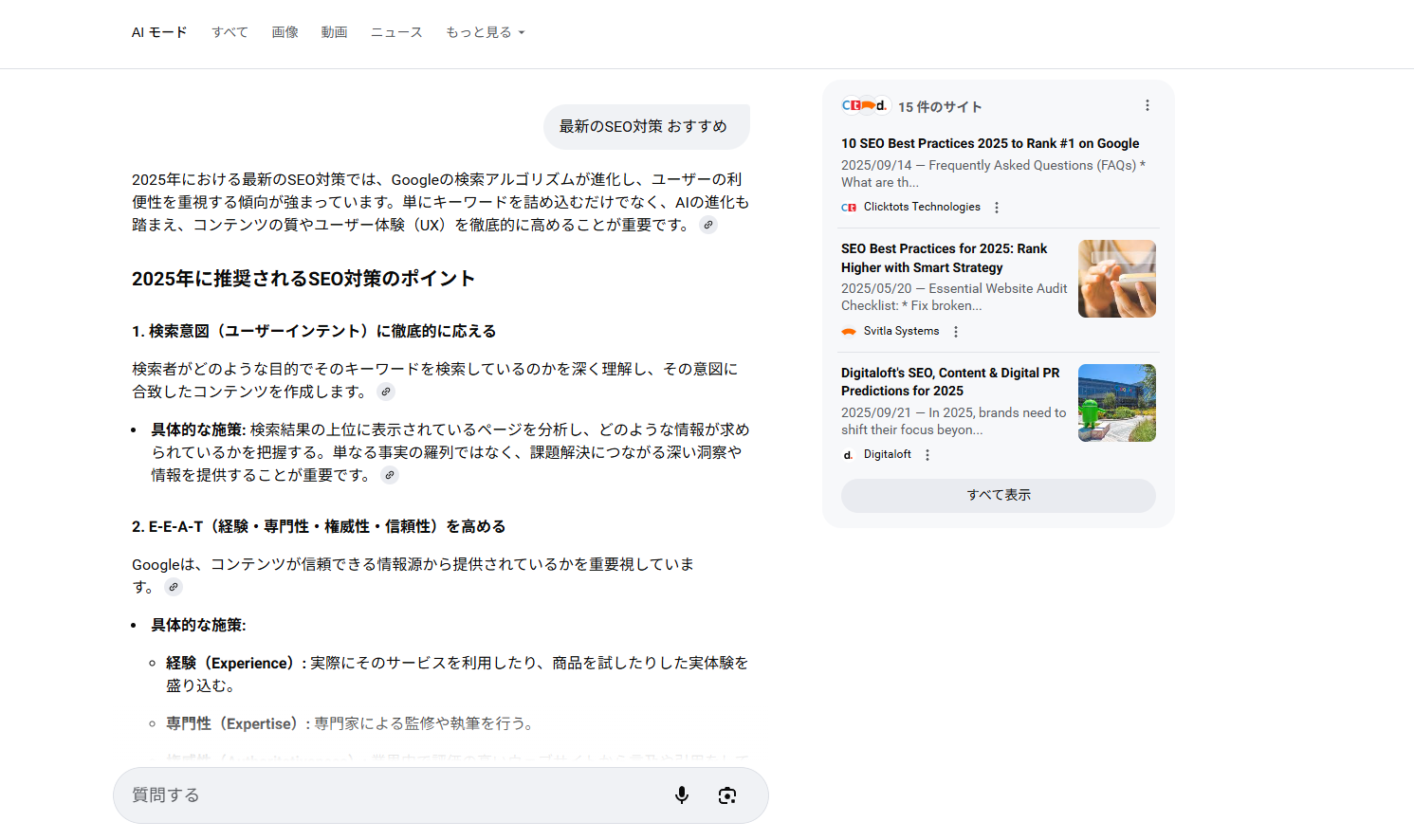Click source link icon after intro paragraph

tap(708, 225)
